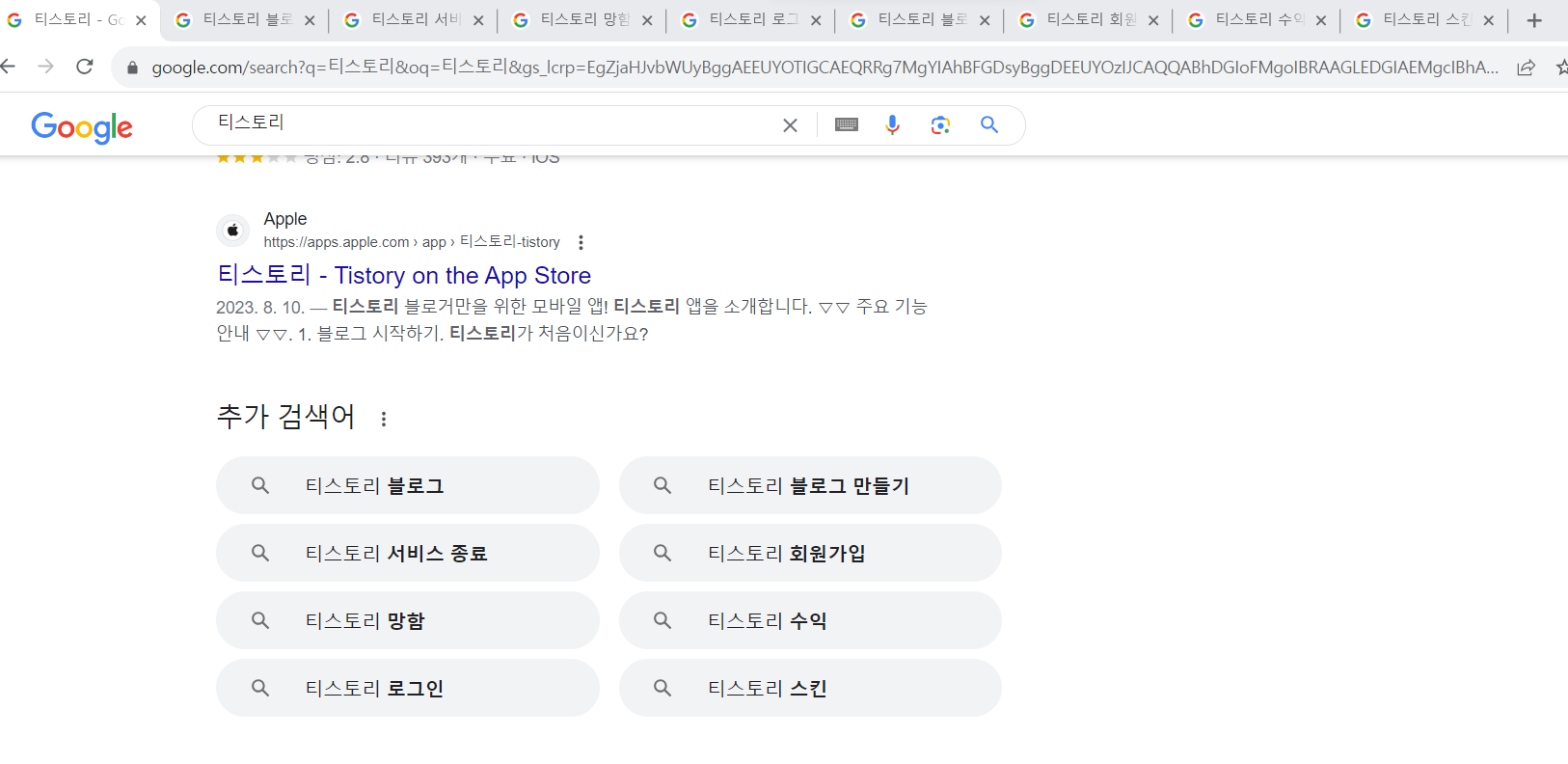The height and width of the screenshot is (764, 1568).
Task: Click the Apple site name above the result
Action: coord(285,219)
